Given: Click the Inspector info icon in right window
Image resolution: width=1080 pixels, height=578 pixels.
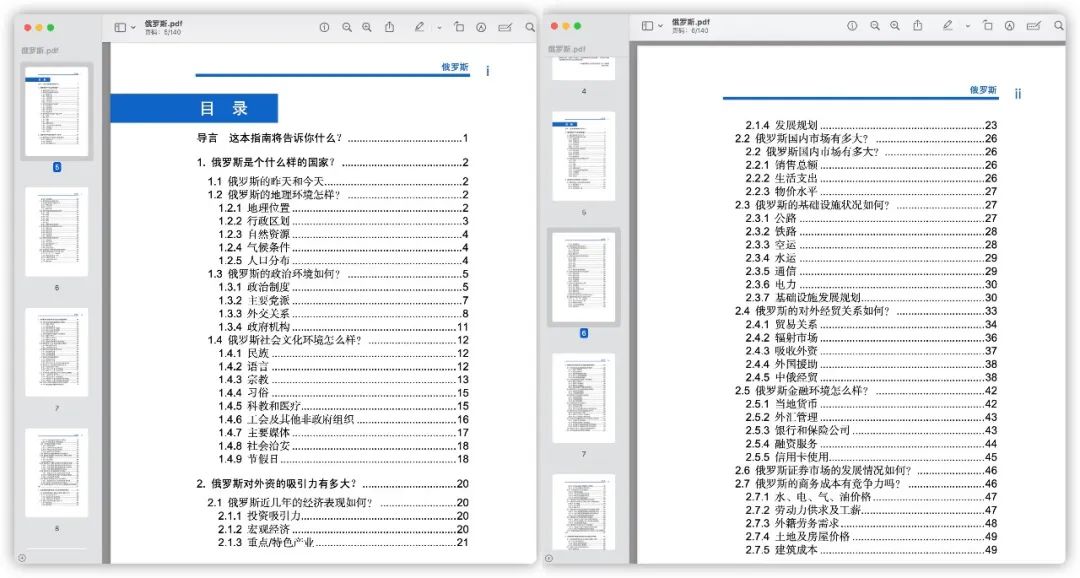Looking at the screenshot, I should [x=852, y=25].
